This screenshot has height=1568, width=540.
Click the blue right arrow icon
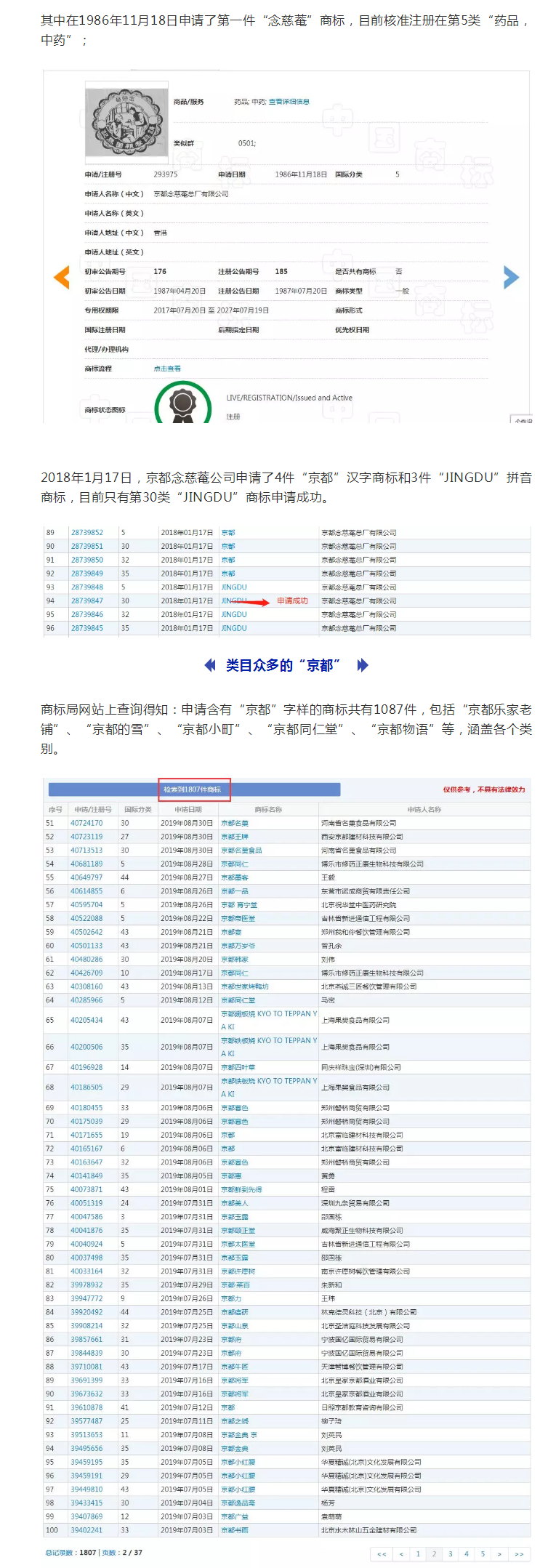512,277
